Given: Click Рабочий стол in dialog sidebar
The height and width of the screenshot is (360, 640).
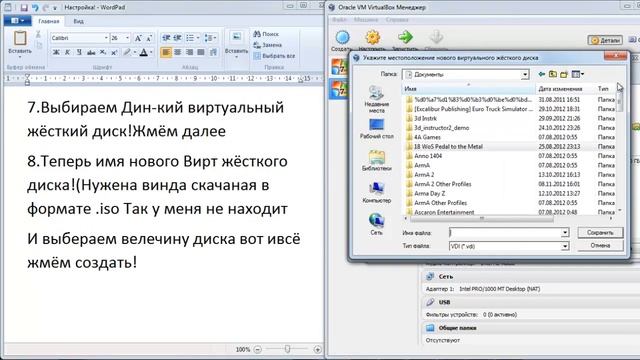Looking at the screenshot, I should (x=376, y=129).
